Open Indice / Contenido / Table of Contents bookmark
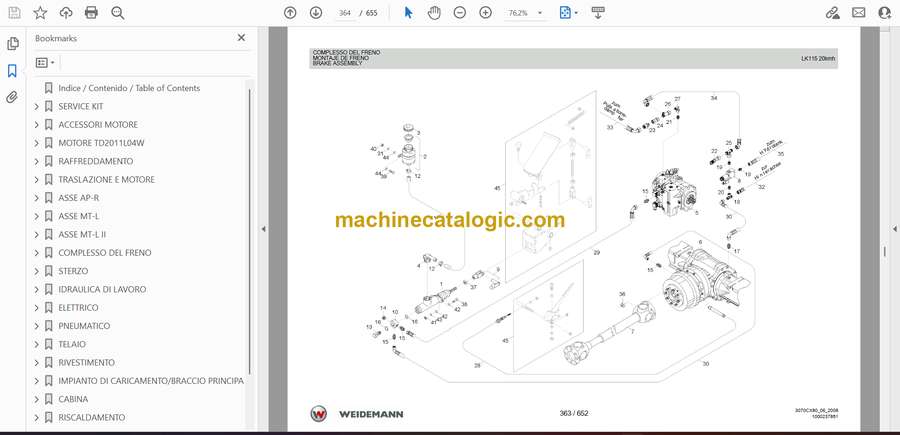The height and width of the screenshot is (435, 900). pyautogui.click(x=129, y=88)
